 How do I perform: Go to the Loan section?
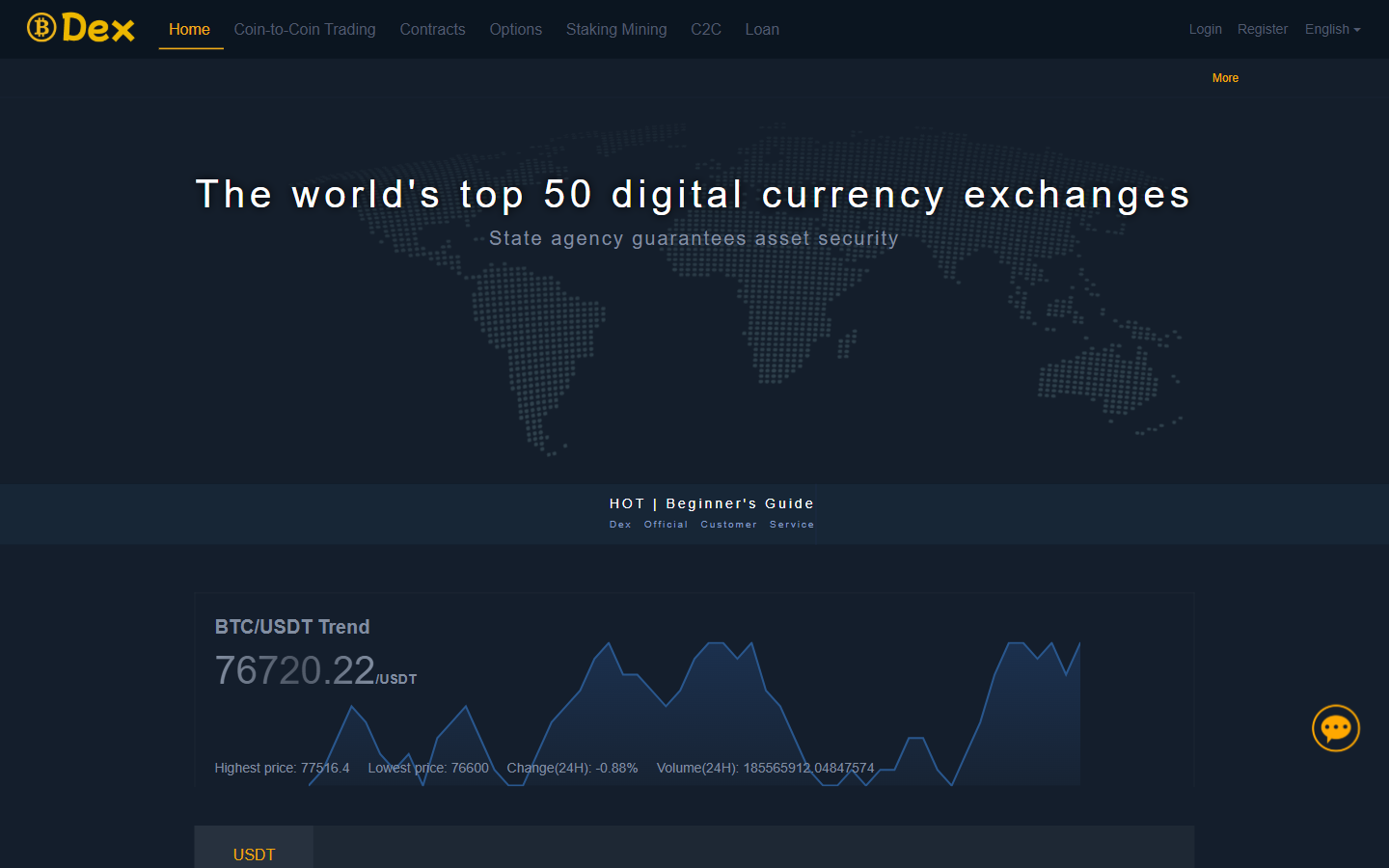[x=762, y=29]
